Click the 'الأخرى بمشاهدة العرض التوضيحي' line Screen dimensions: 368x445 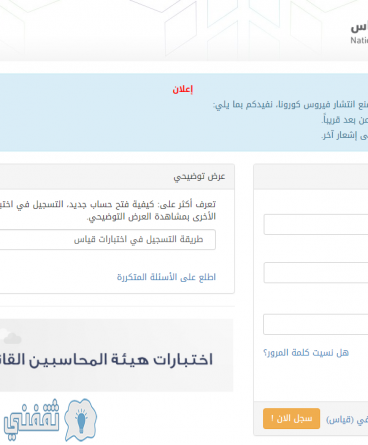coord(151,217)
